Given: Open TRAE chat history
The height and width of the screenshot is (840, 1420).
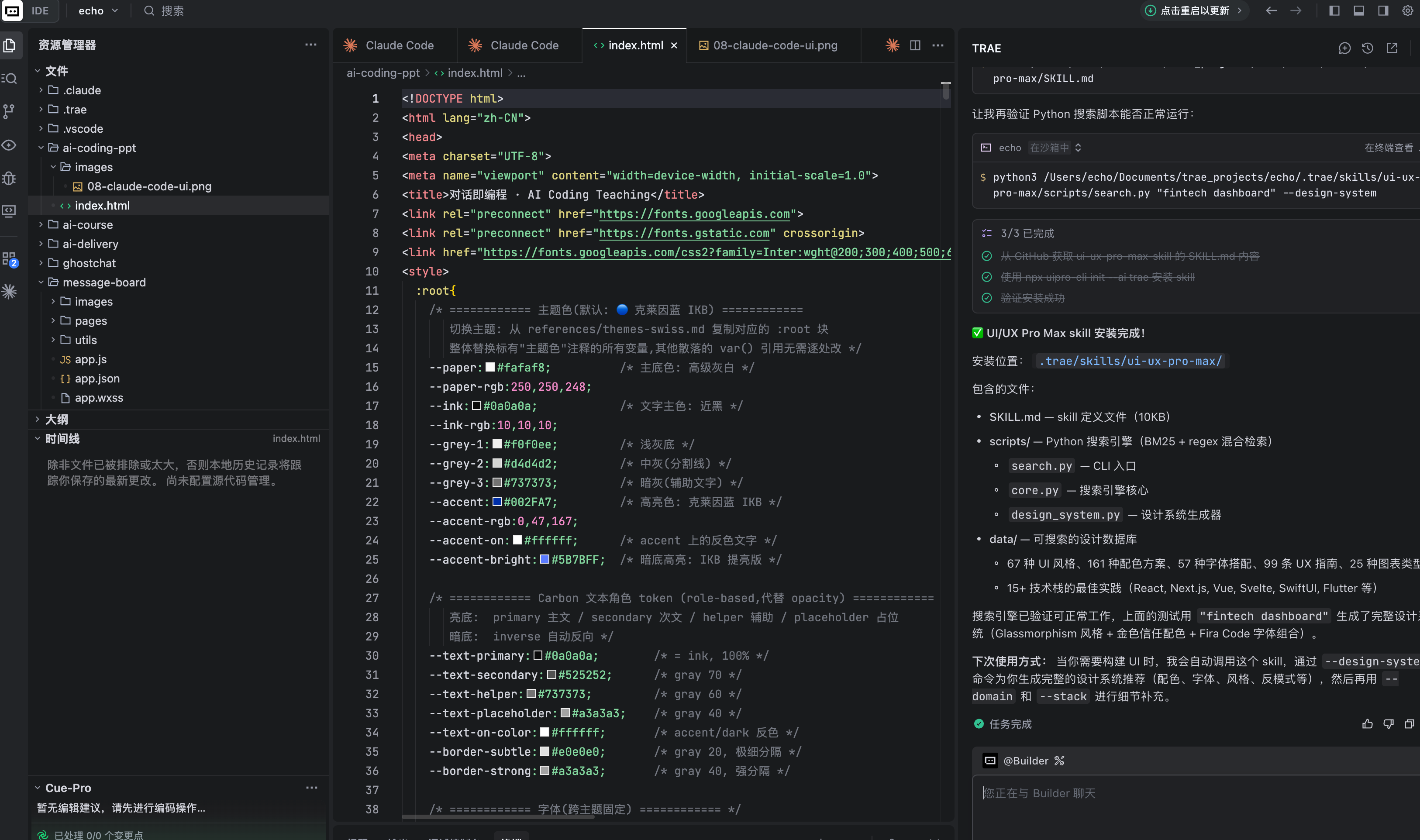Looking at the screenshot, I should 1368,48.
